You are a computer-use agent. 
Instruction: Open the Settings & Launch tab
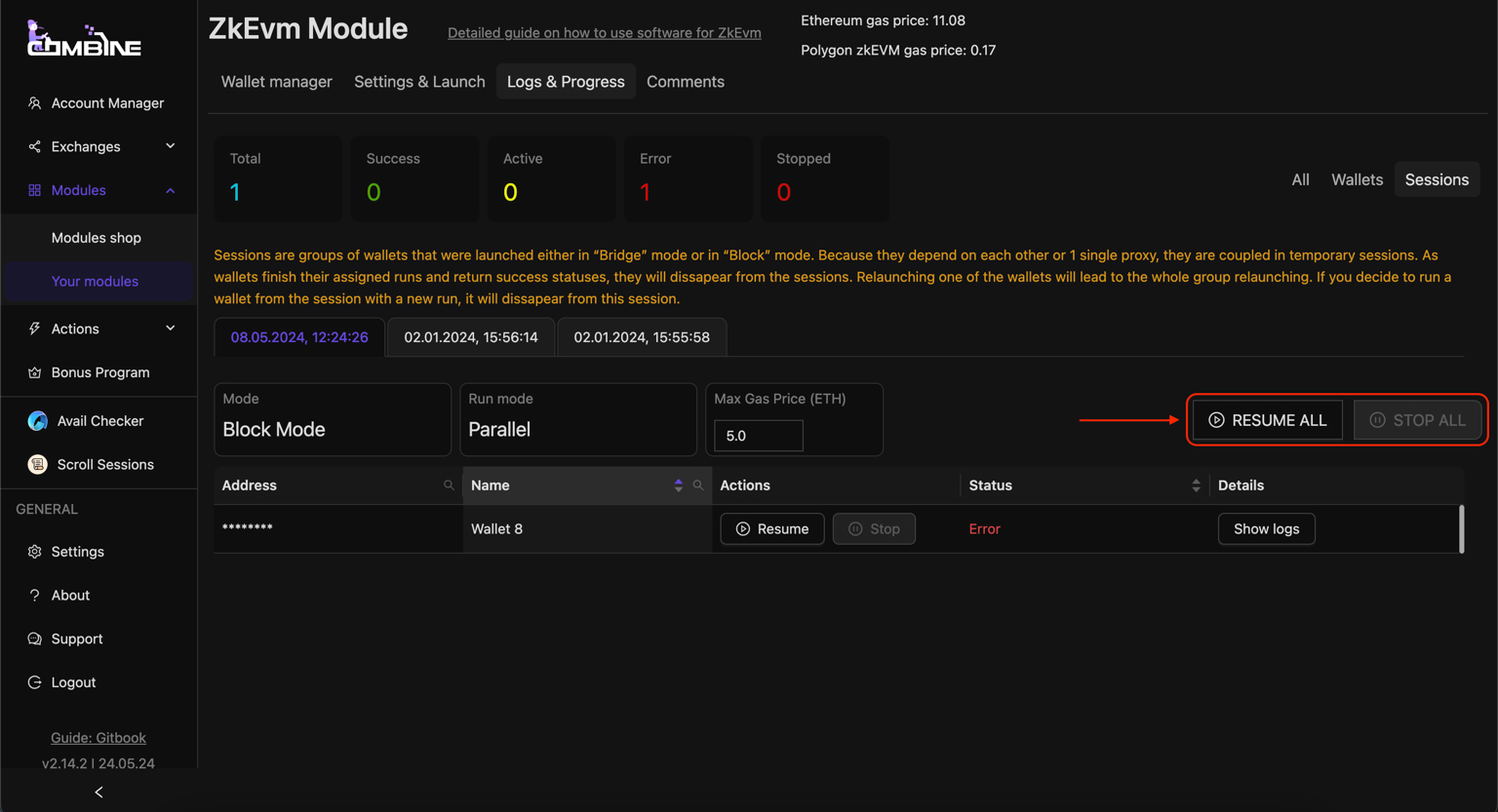[x=419, y=82]
